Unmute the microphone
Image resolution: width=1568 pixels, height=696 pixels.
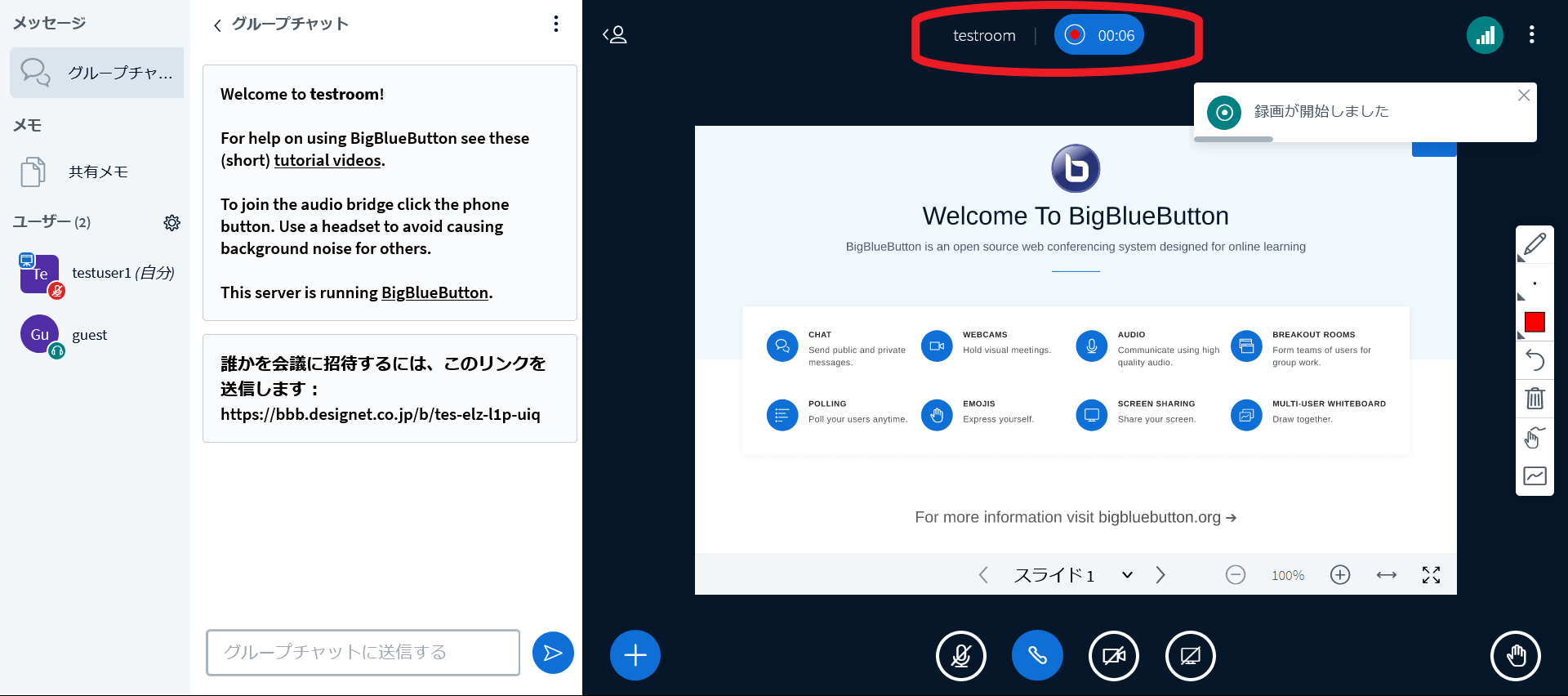pos(961,655)
